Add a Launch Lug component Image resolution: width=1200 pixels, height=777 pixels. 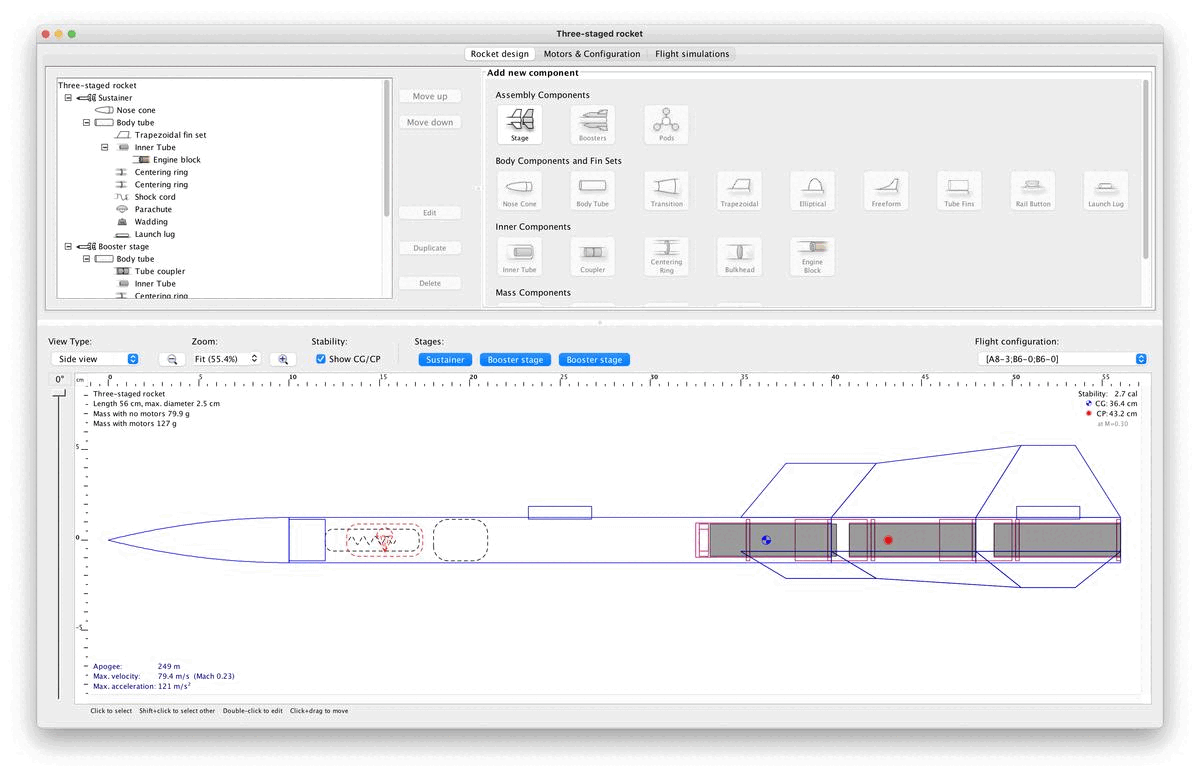1105,190
